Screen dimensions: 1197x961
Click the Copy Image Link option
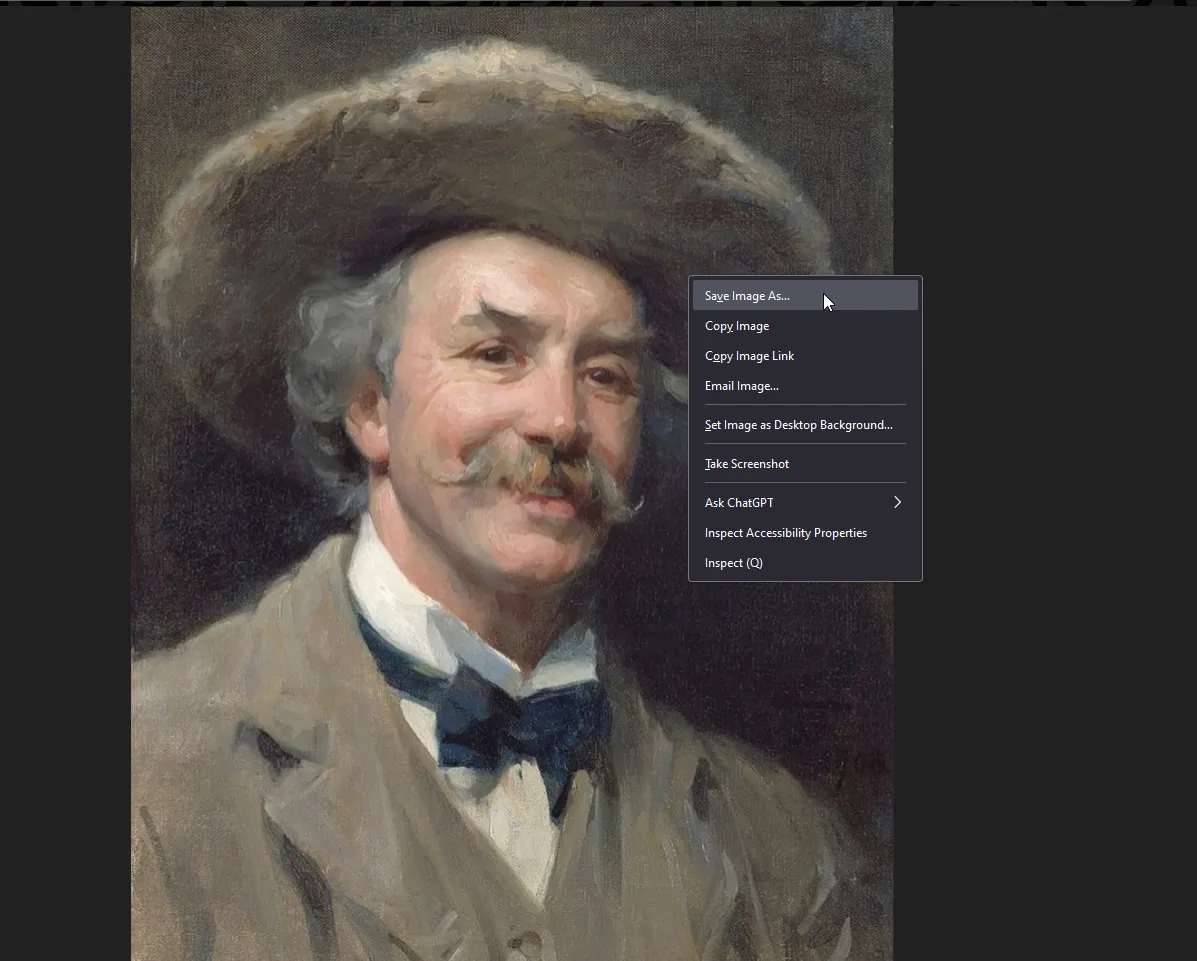(749, 356)
